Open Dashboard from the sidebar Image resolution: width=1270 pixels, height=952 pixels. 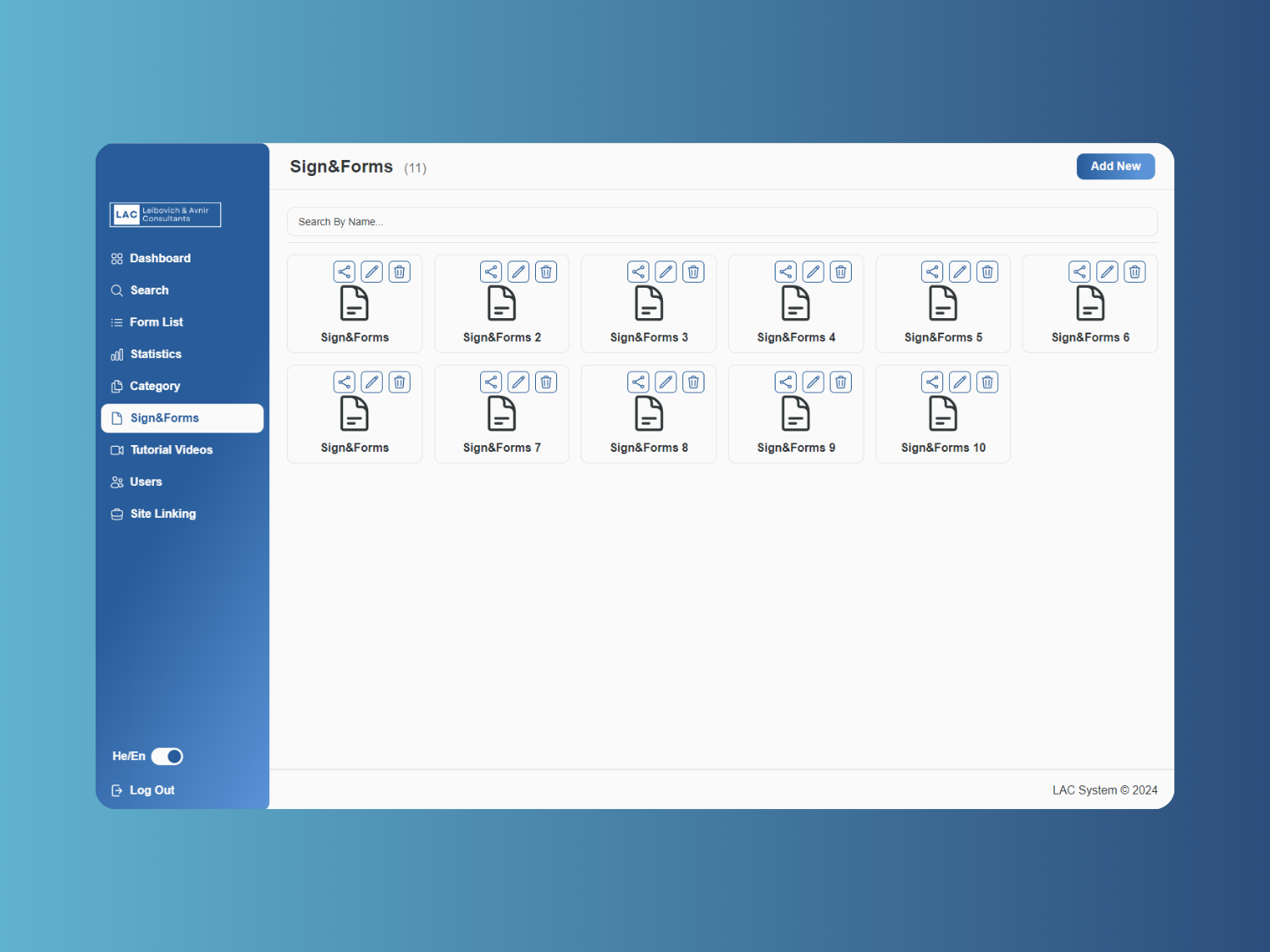point(160,258)
